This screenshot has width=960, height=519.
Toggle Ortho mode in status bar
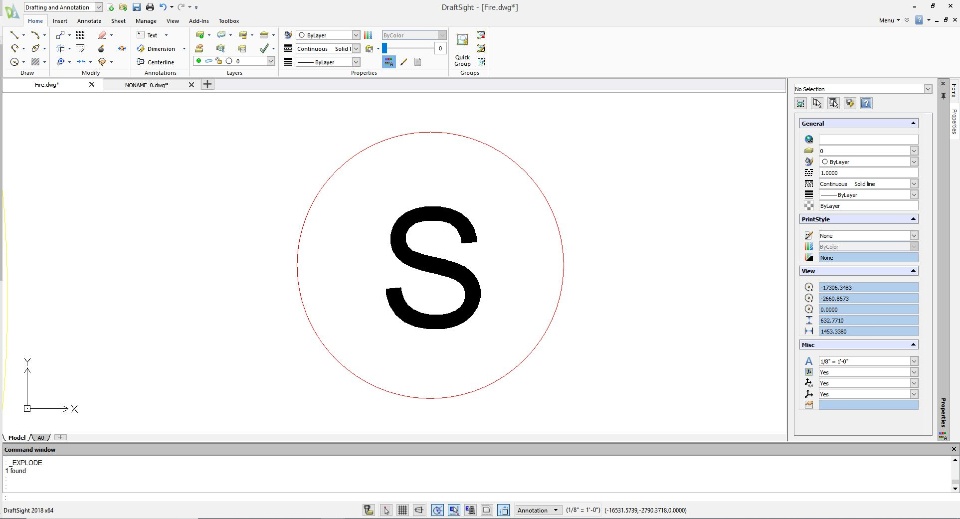[x=420, y=510]
